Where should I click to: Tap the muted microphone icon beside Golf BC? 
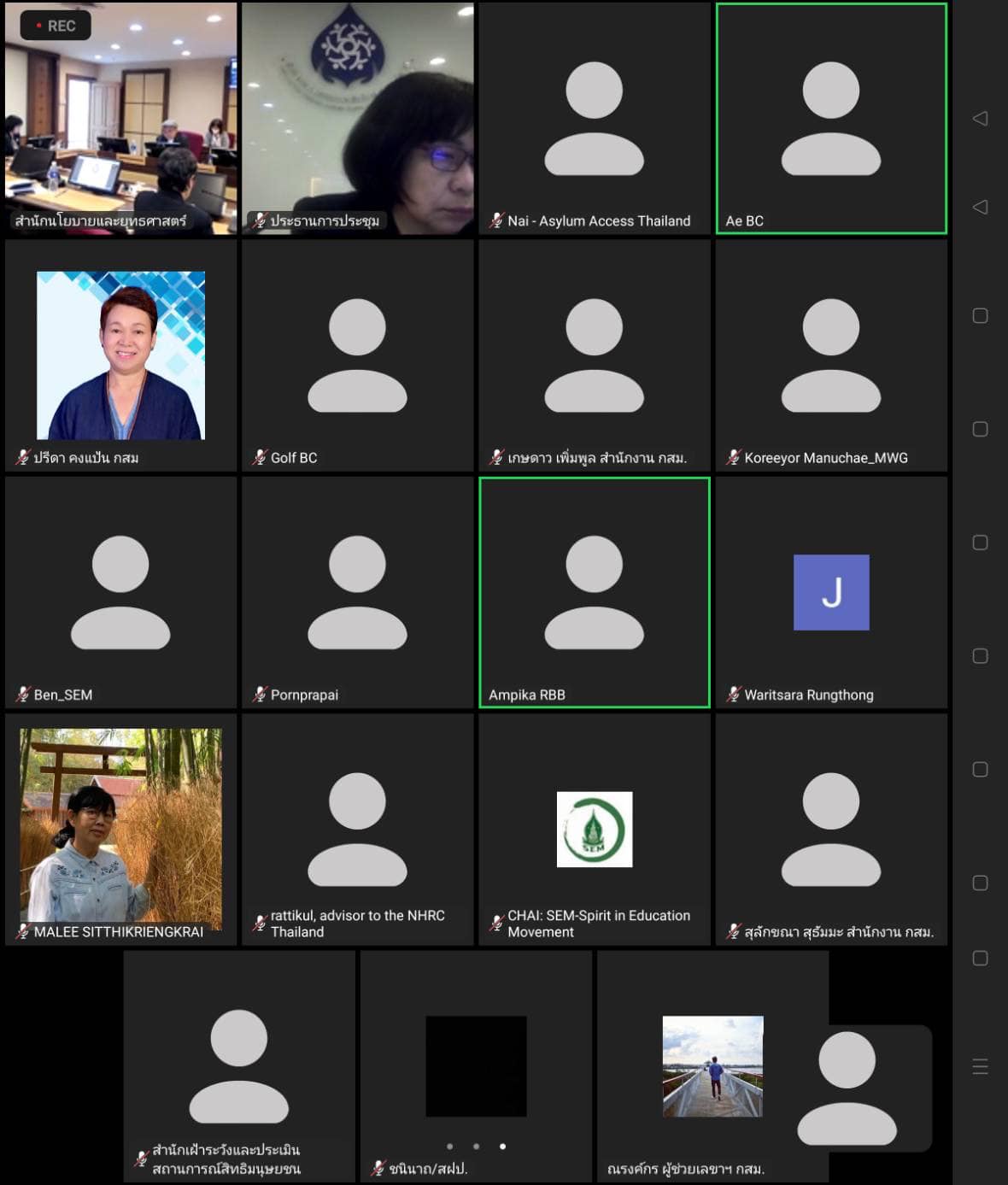tap(260, 458)
